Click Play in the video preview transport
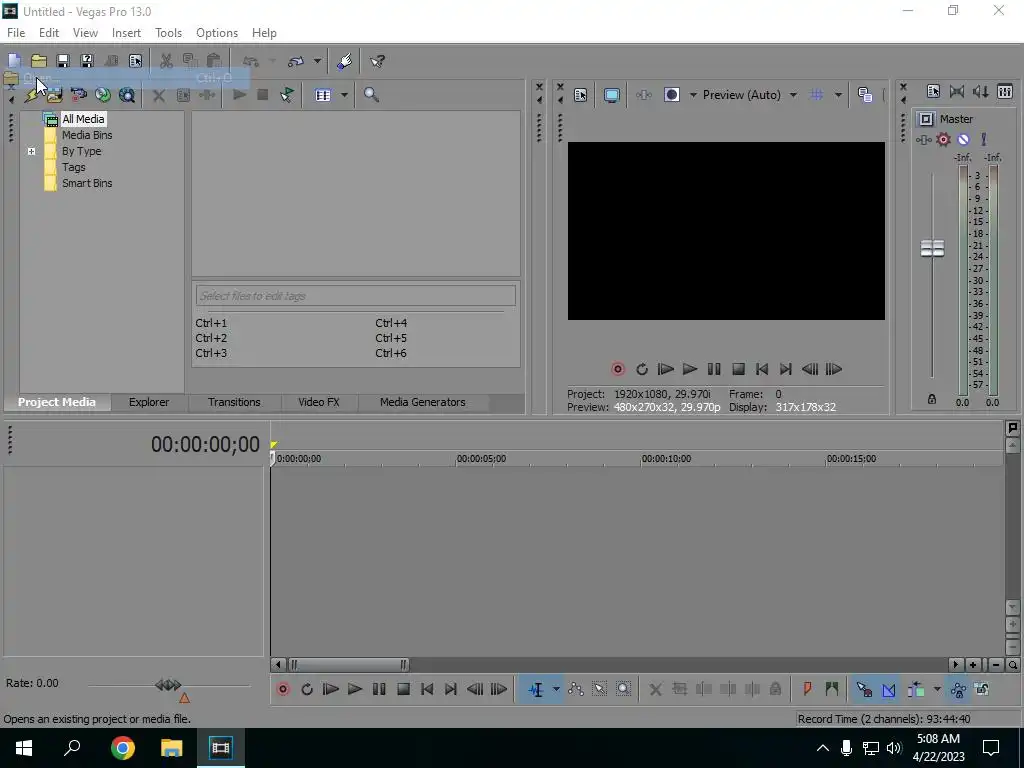This screenshot has width=1024, height=768. tap(690, 370)
